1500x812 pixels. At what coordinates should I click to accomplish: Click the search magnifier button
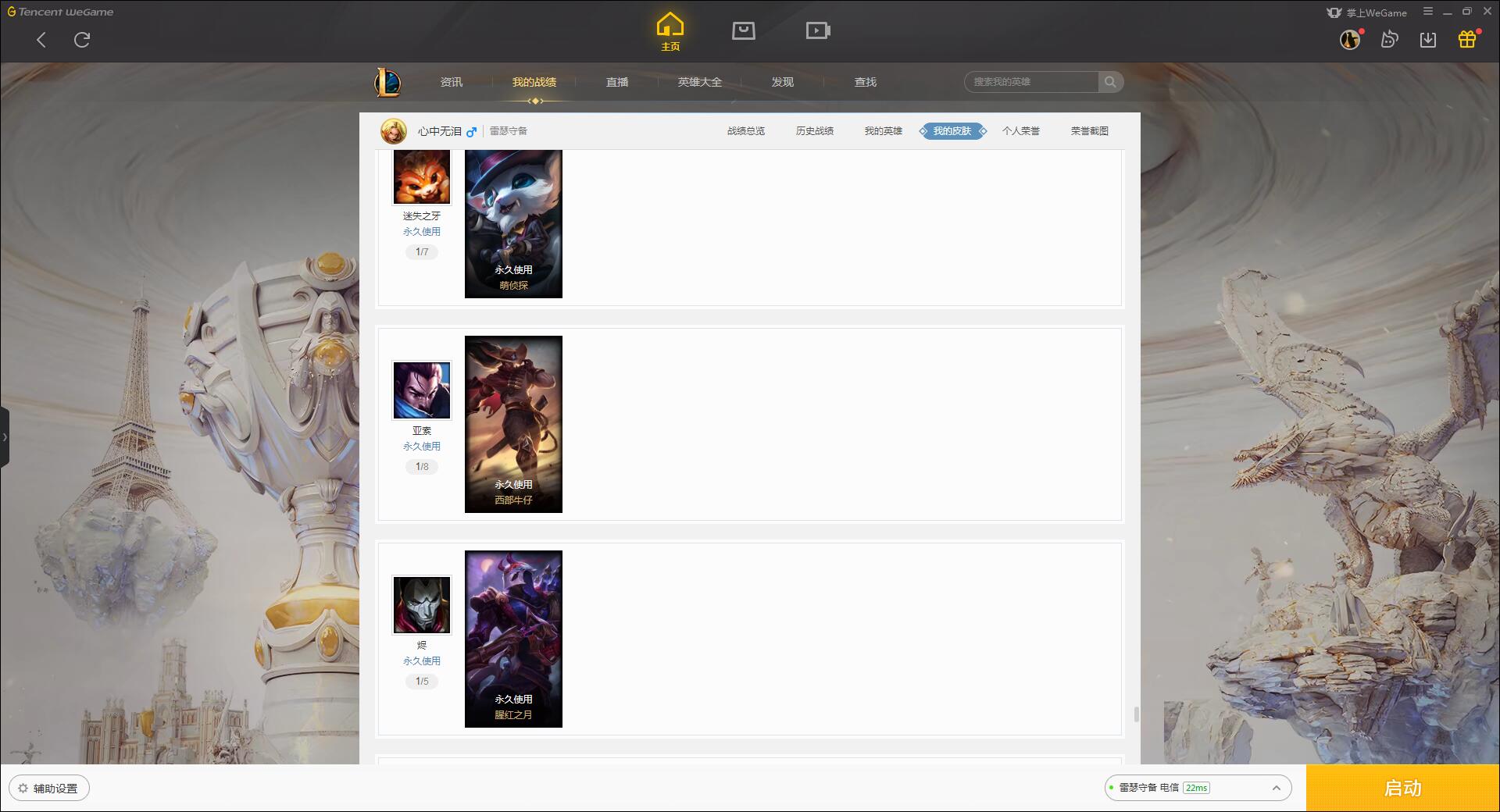click(x=1110, y=82)
